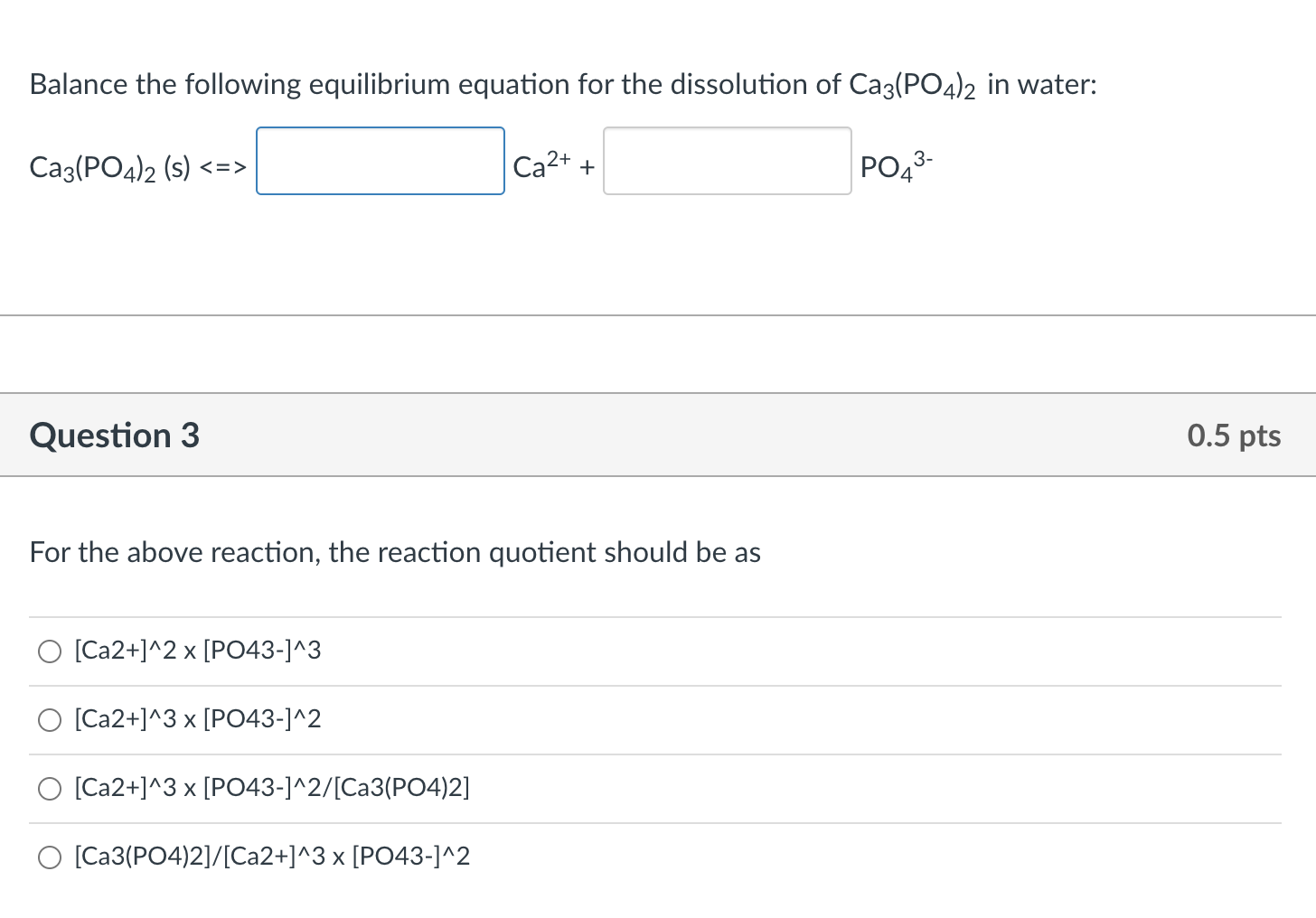Click 'For the above reaction' prompt text

coord(395,552)
